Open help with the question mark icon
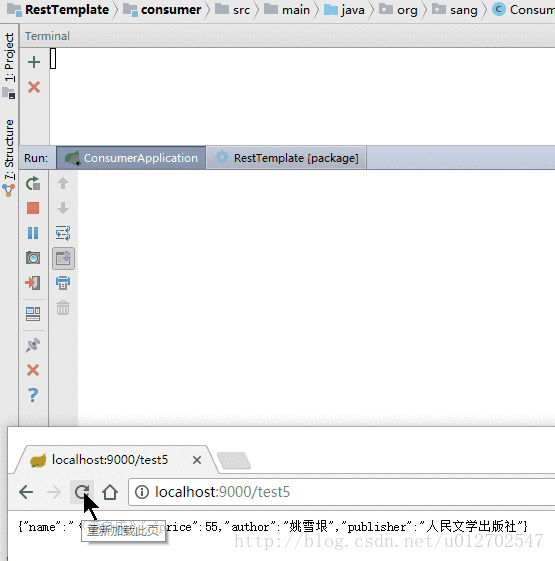Viewport: 555px width, 561px height. coord(33,395)
